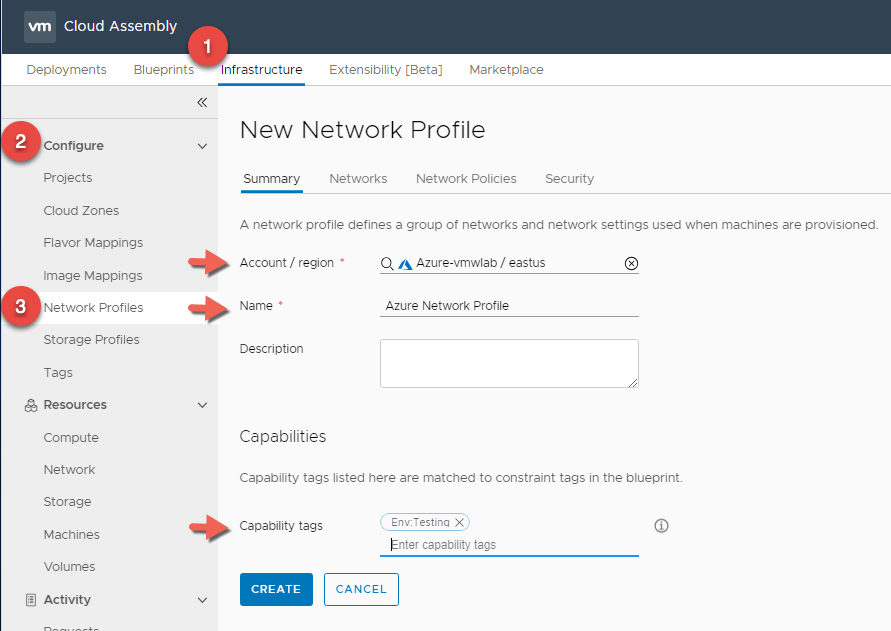Click the Activity section icon in sidebar
The image size is (891, 631).
click(x=30, y=600)
